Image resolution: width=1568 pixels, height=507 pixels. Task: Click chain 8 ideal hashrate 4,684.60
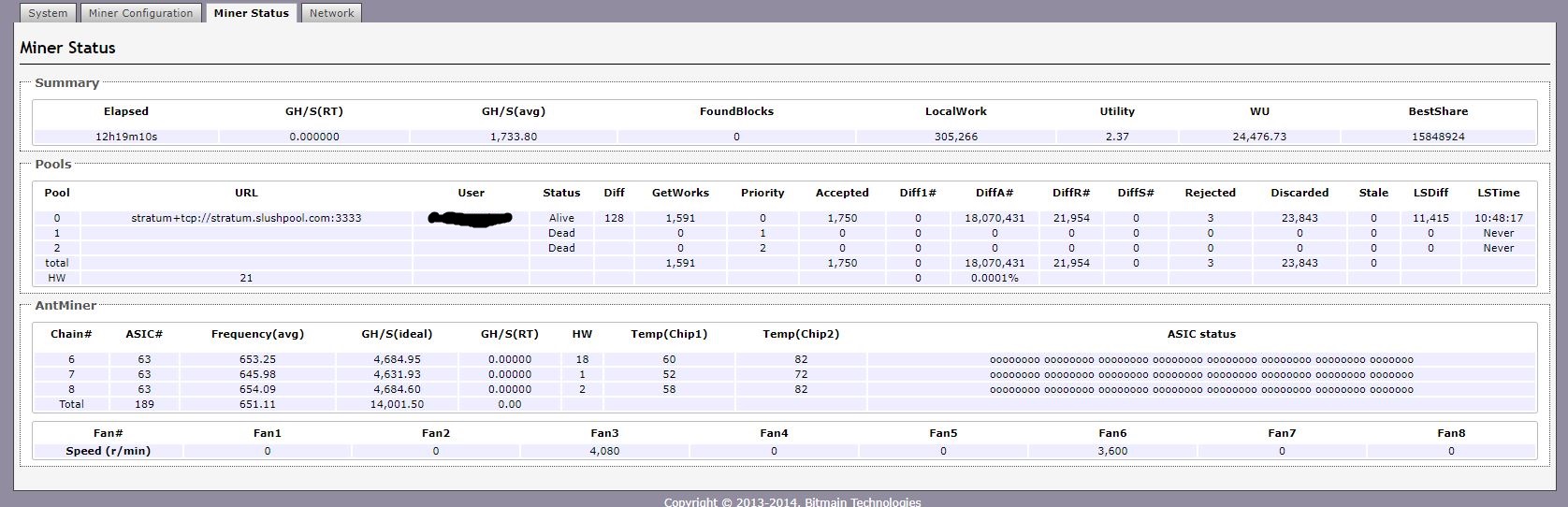tap(397, 389)
